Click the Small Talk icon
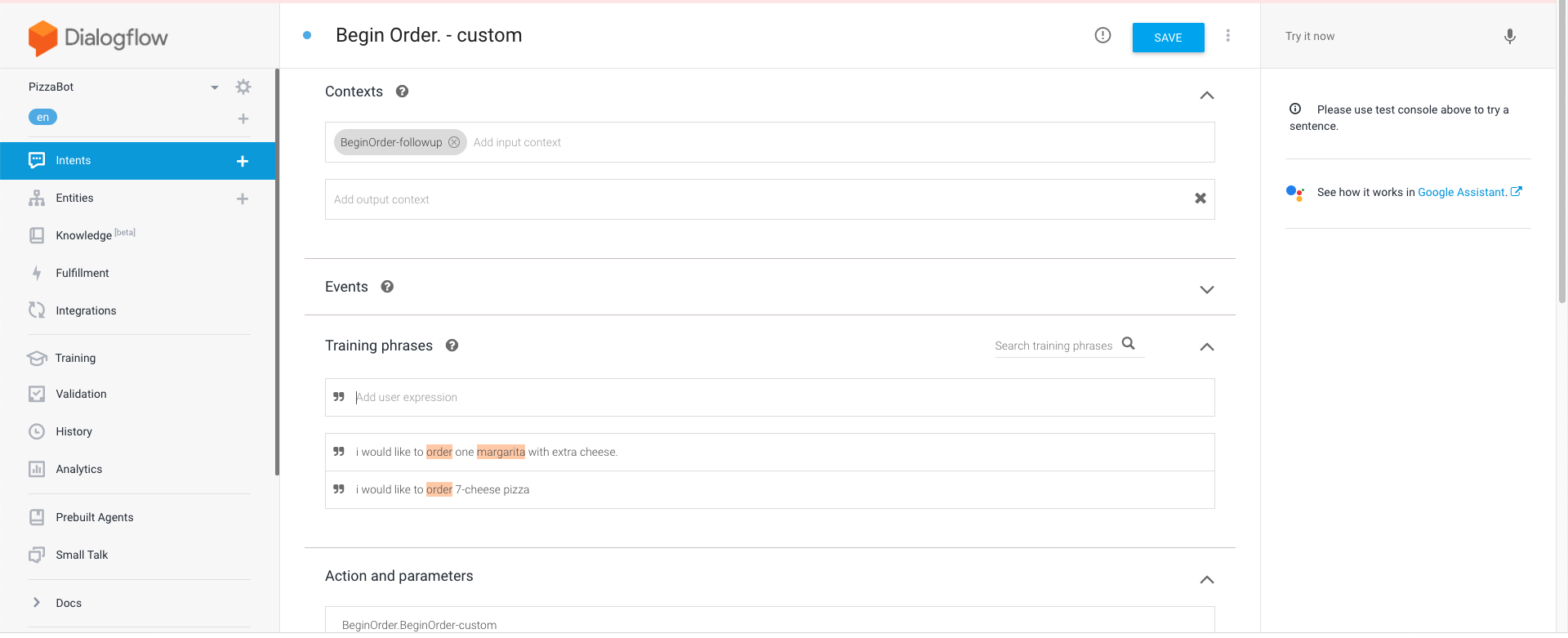Screen dimensions: 1568x638 [37, 555]
